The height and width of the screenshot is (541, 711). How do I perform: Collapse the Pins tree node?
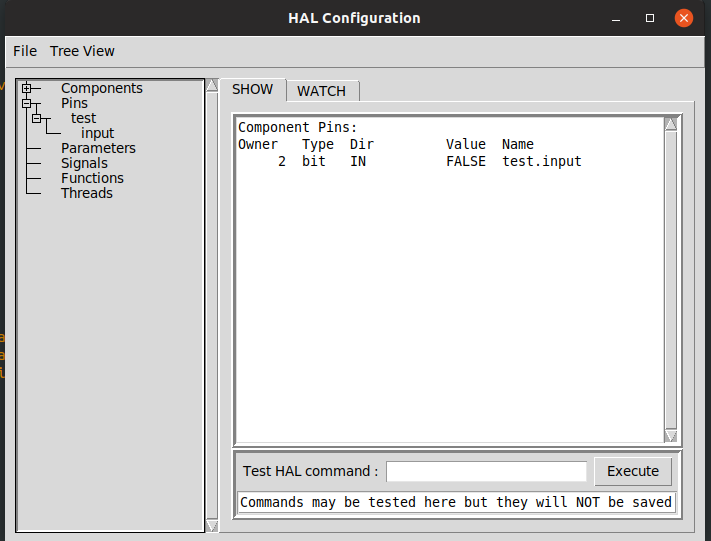click(x=26, y=103)
